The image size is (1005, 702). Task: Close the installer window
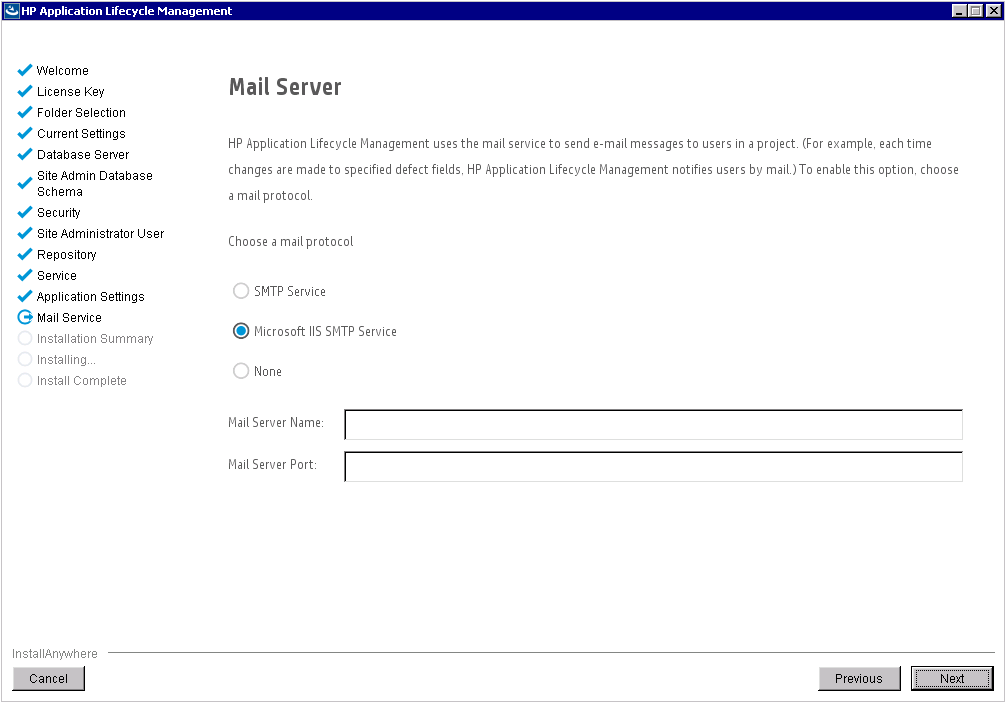993,10
